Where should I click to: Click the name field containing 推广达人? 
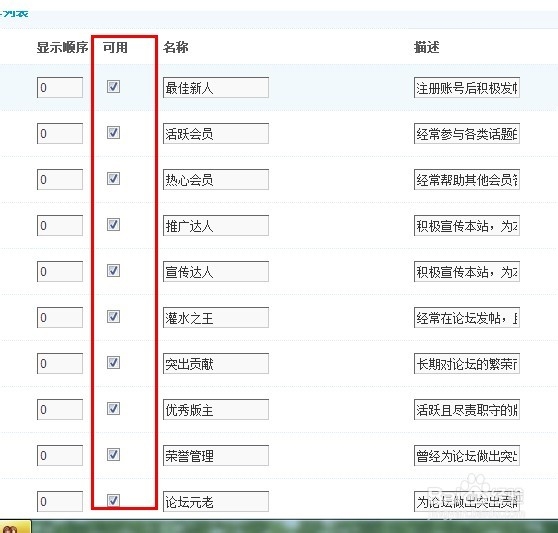click(216, 226)
